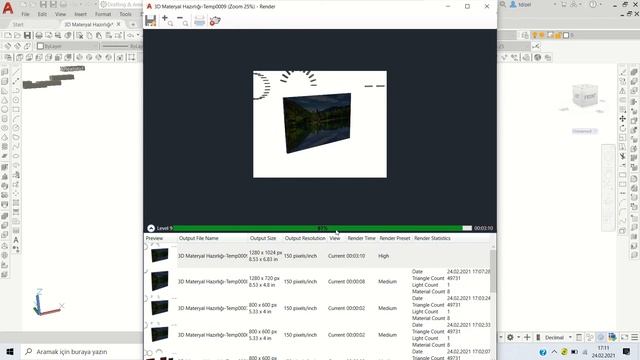Viewport: 640px width, 360px height.
Task: Open the ByLayer color dropdown
Action: point(69,46)
